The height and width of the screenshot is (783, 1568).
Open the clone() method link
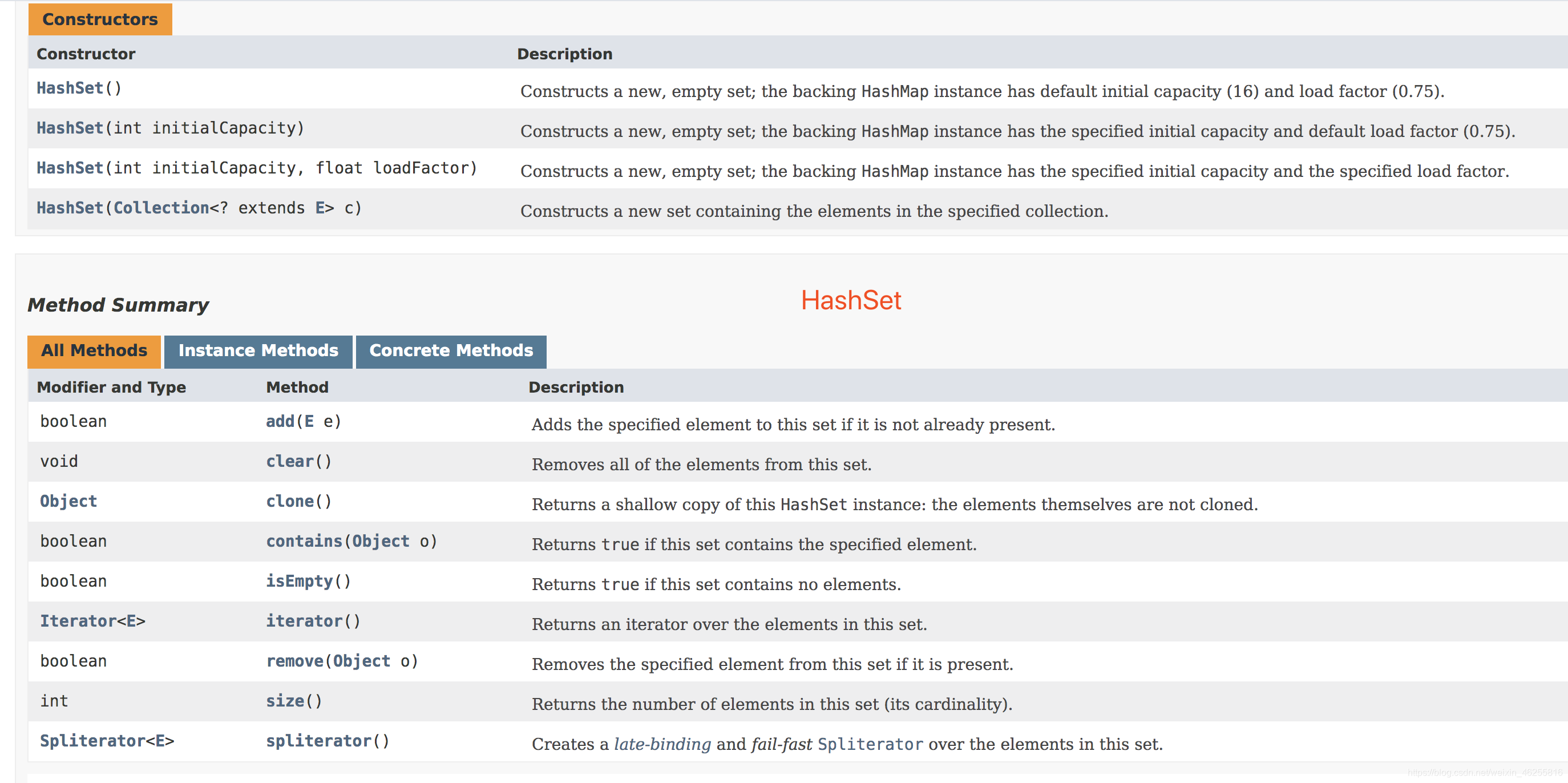(x=290, y=502)
